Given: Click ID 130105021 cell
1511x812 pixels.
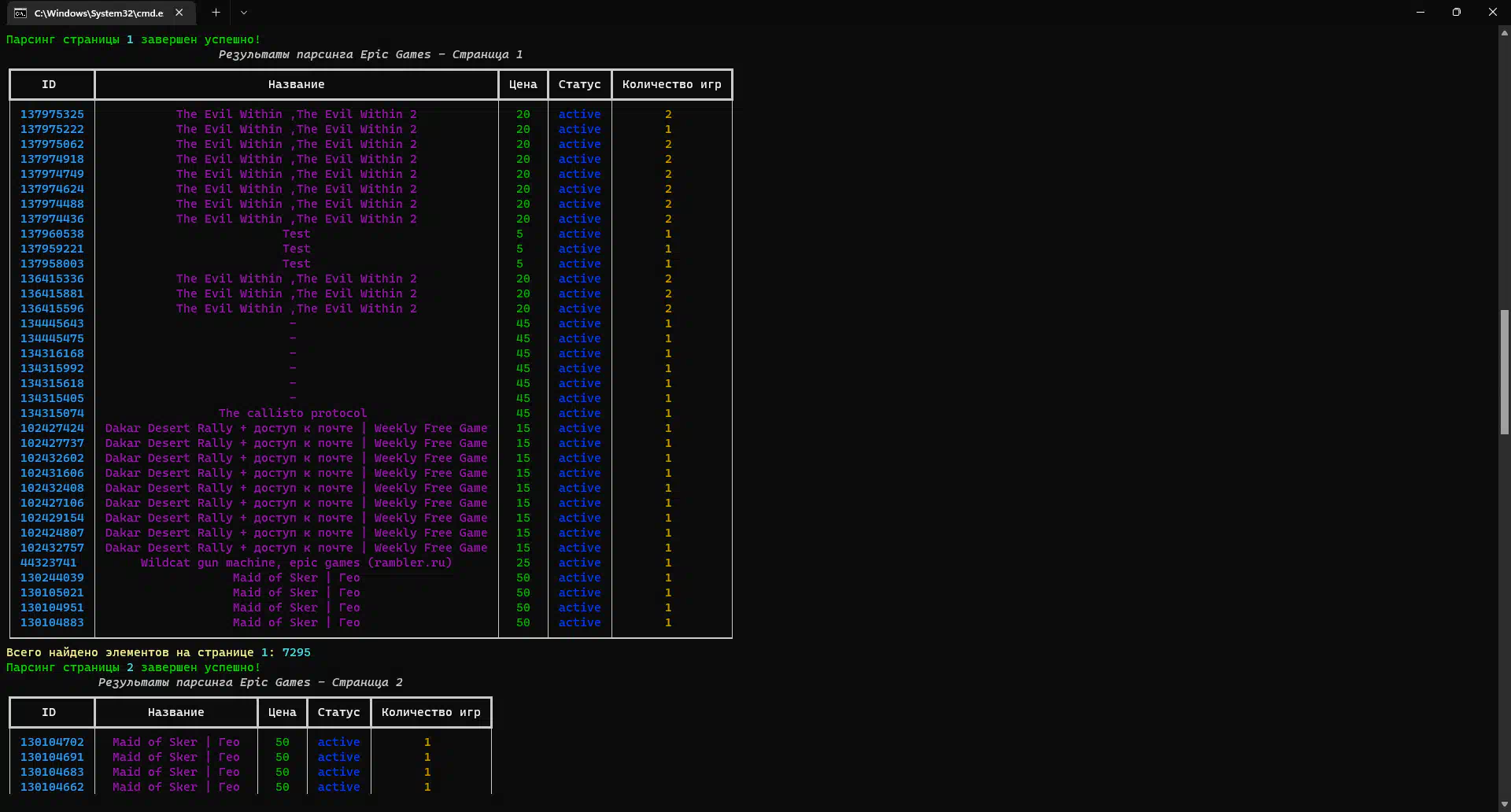Looking at the screenshot, I should click(x=52, y=592).
